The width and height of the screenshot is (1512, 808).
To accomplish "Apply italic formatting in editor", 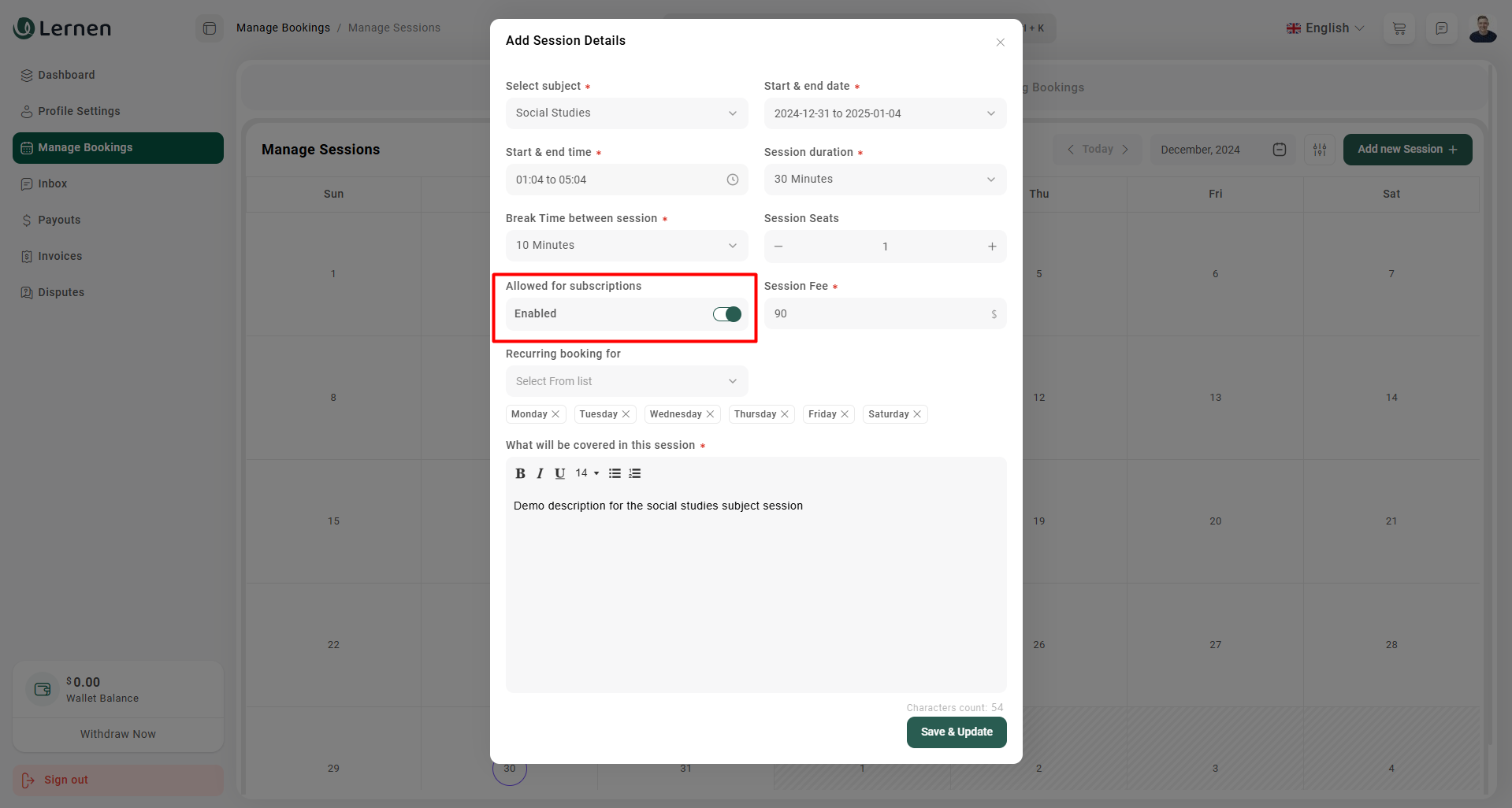I will 540,473.
